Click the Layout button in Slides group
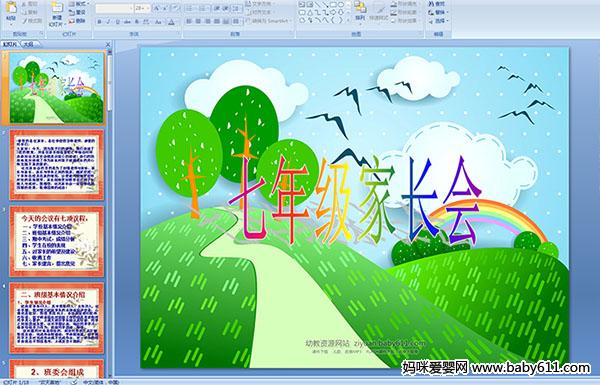 coord(78,4)
